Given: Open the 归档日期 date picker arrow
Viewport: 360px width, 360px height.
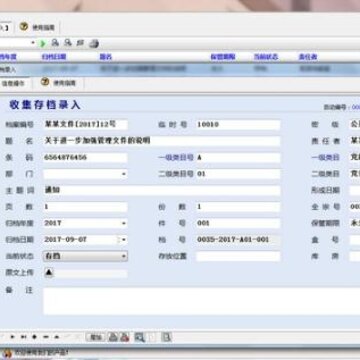Looking at the screenshot, I should click(124, 240).
